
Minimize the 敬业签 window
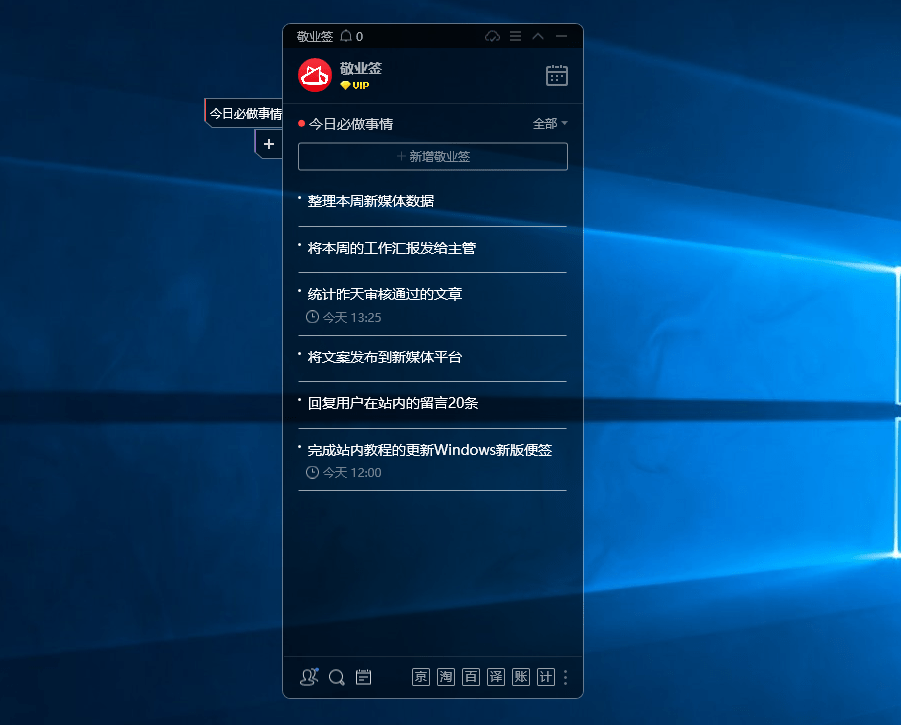(561, 36)
